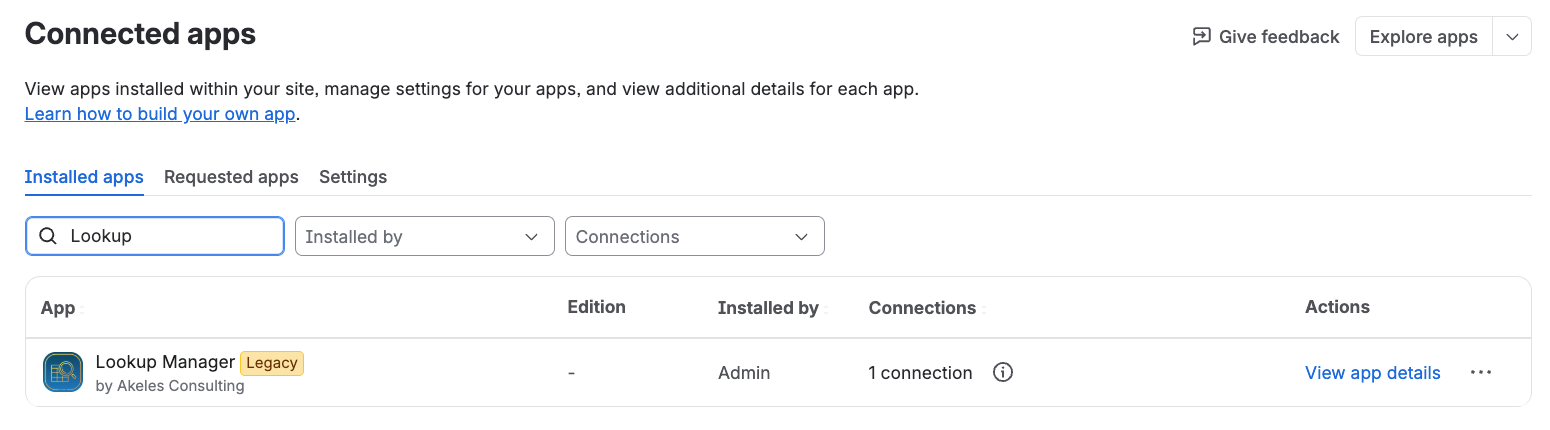Open the Explore apps chevron menu
Image resolution: width=1550 pixels, height=430 pixels.
[x=1512, y=37]
